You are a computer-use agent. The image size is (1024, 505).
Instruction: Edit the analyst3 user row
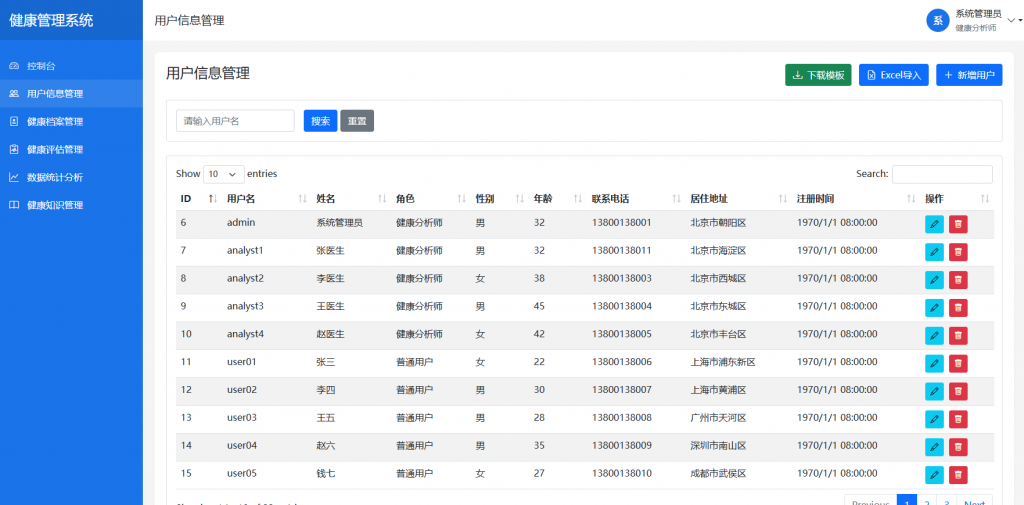click(935, 308)
